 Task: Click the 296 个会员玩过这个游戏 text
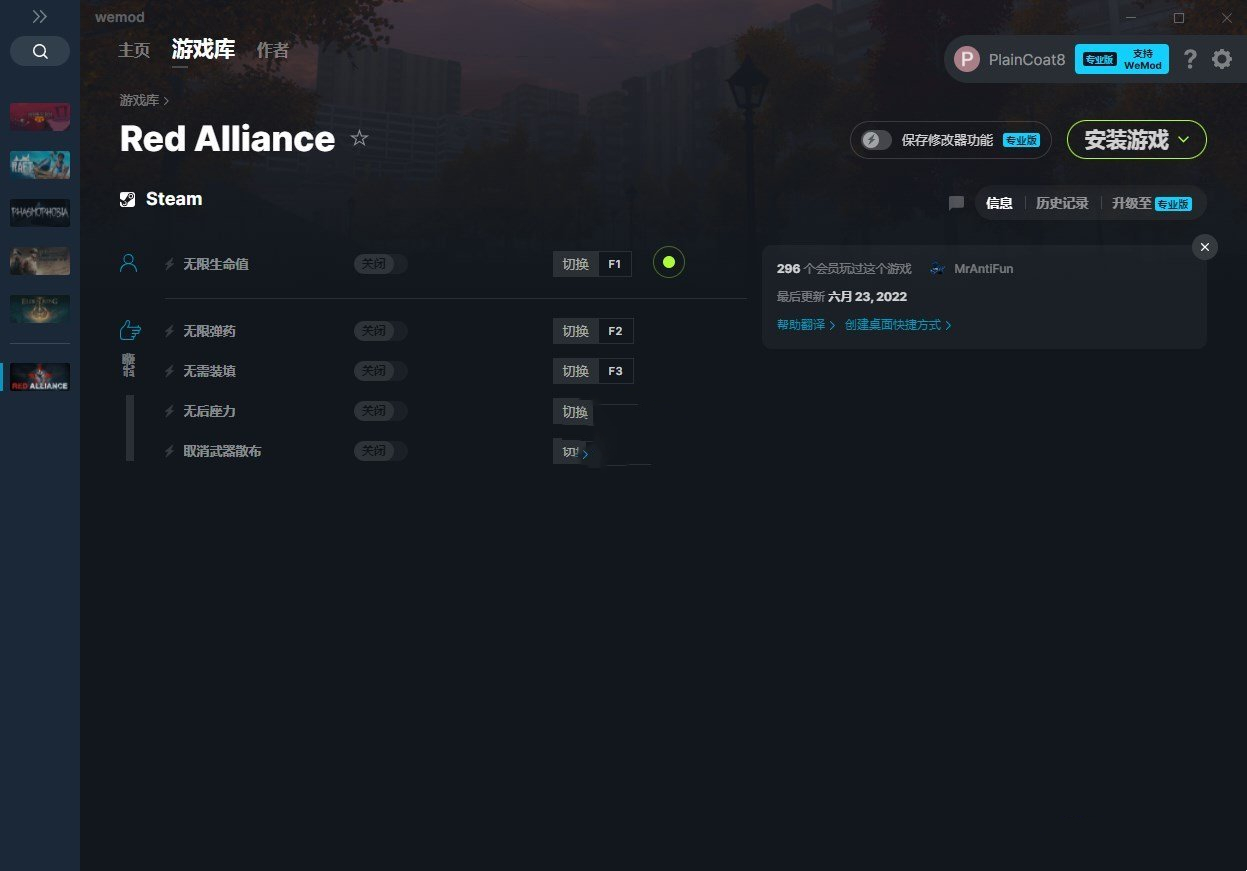(x=844, y=269)
